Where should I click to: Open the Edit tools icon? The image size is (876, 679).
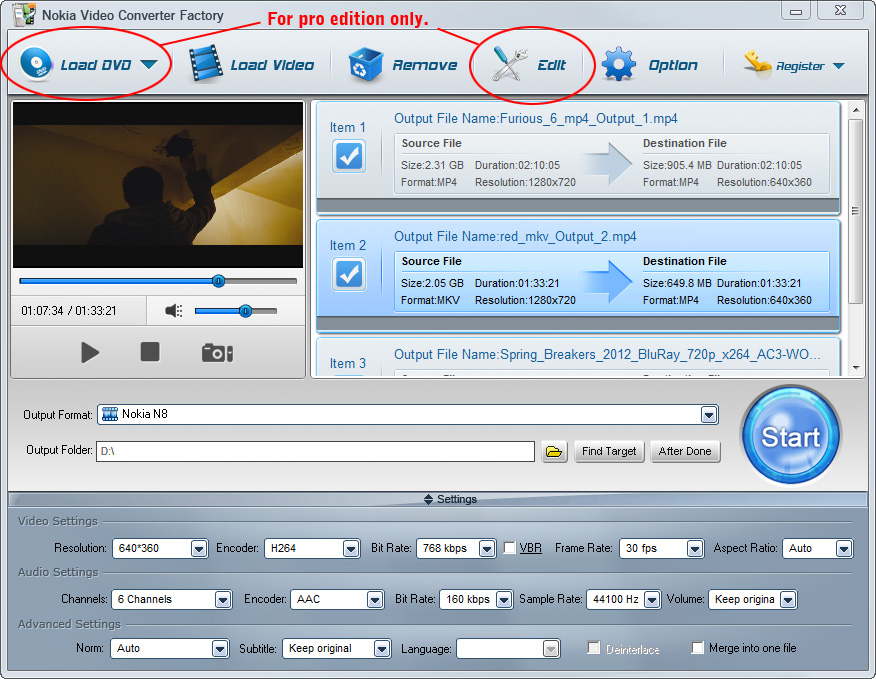[509, 64]
